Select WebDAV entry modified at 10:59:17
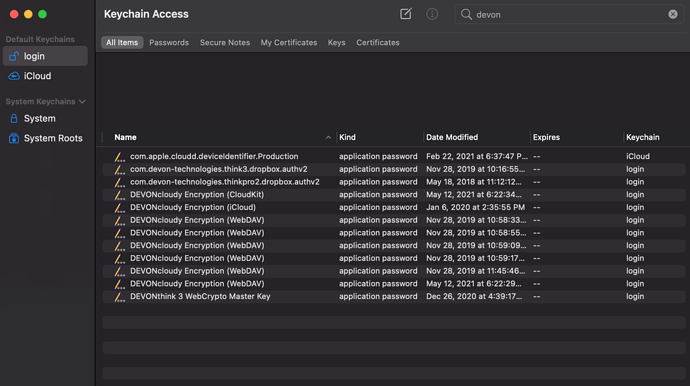Viewport: 690px width, 386px height. 394,258
